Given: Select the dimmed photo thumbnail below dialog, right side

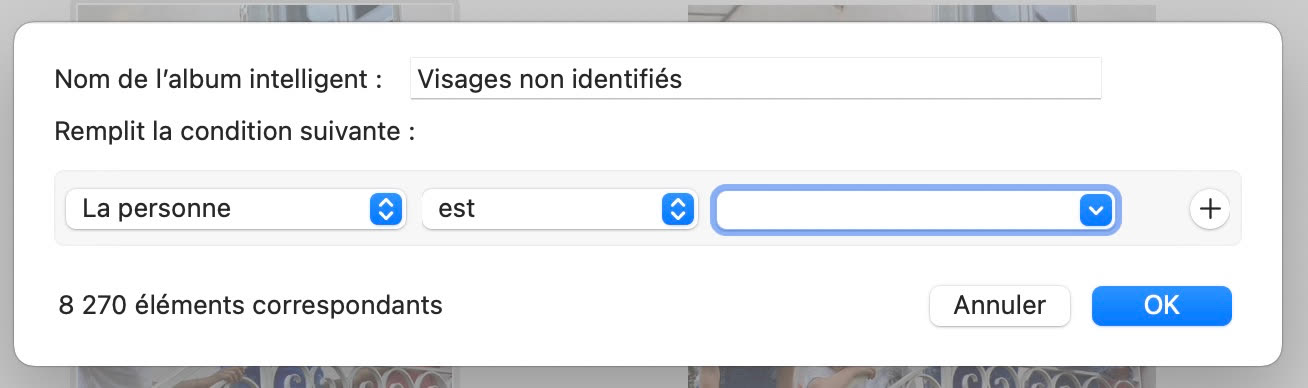Looking at the screenshot, I should pyautogui.click(x=922, y=376).
